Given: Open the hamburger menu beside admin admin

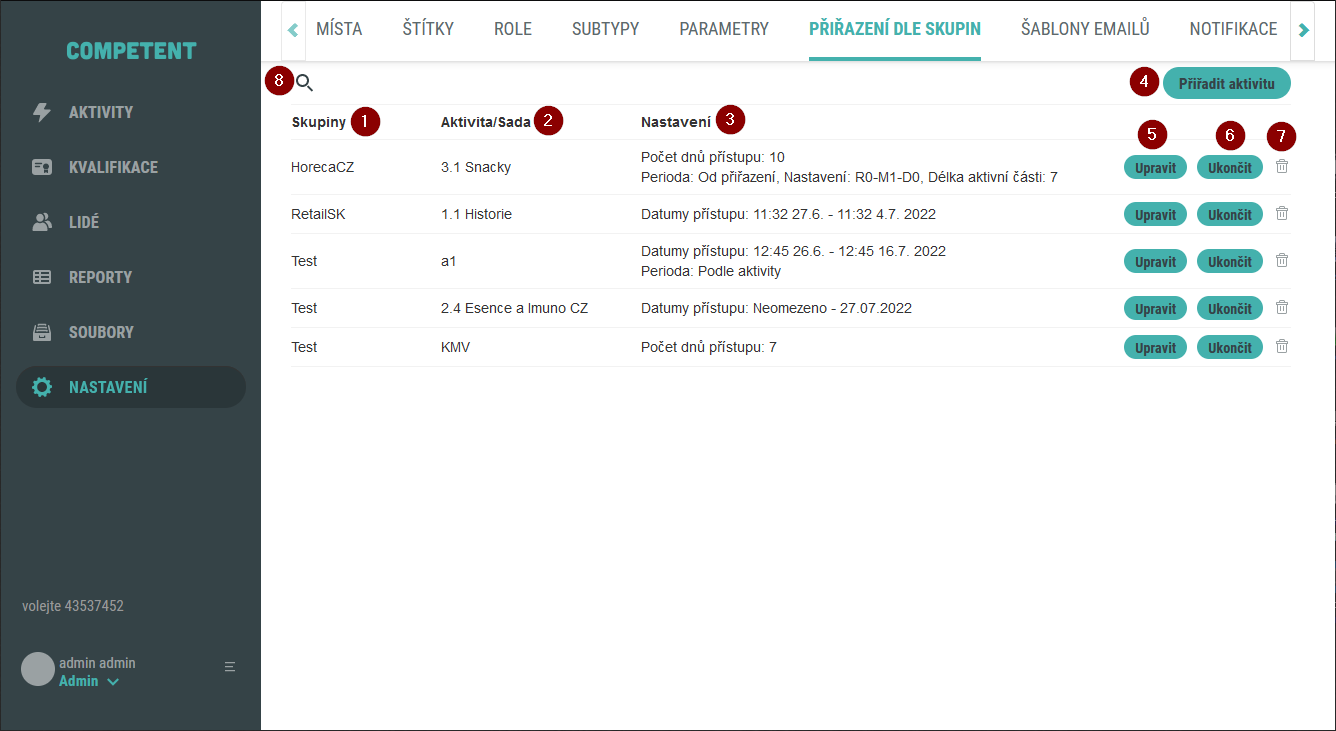Looking at the screenshot, I should point(230,666).
